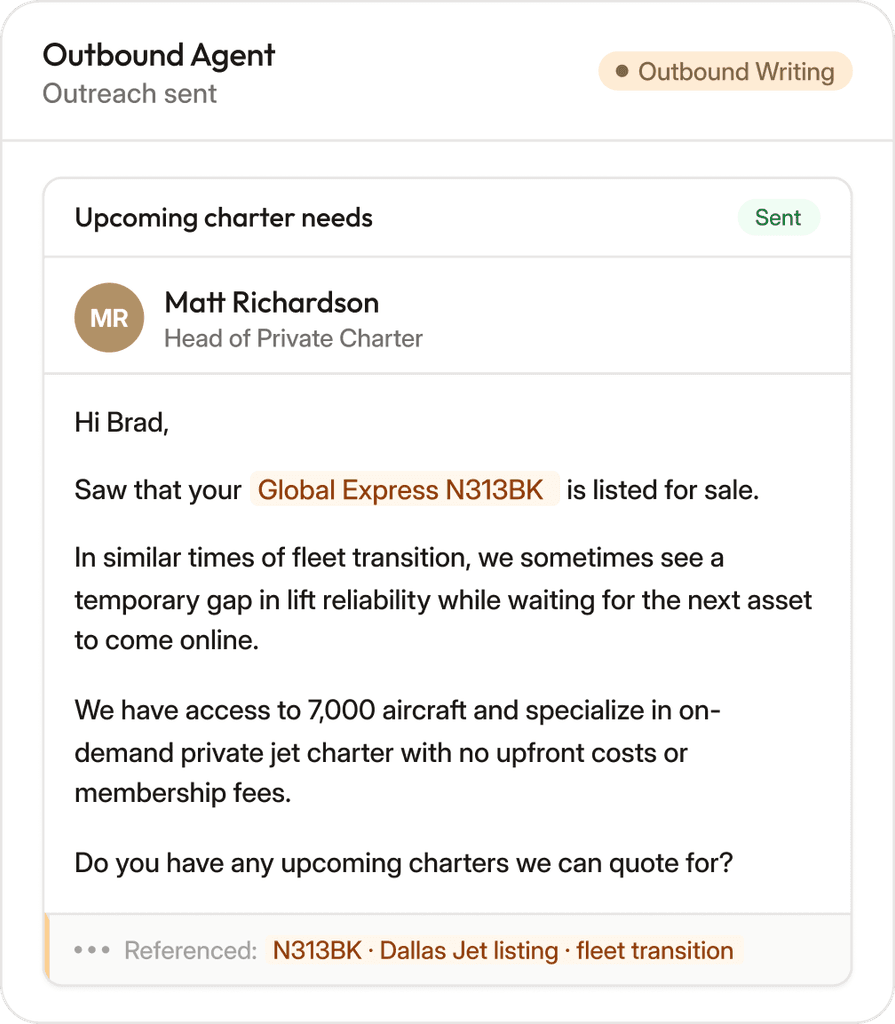Click the orange accent bar in footer
895x1024 pixels.
click(x=46, y=946)
